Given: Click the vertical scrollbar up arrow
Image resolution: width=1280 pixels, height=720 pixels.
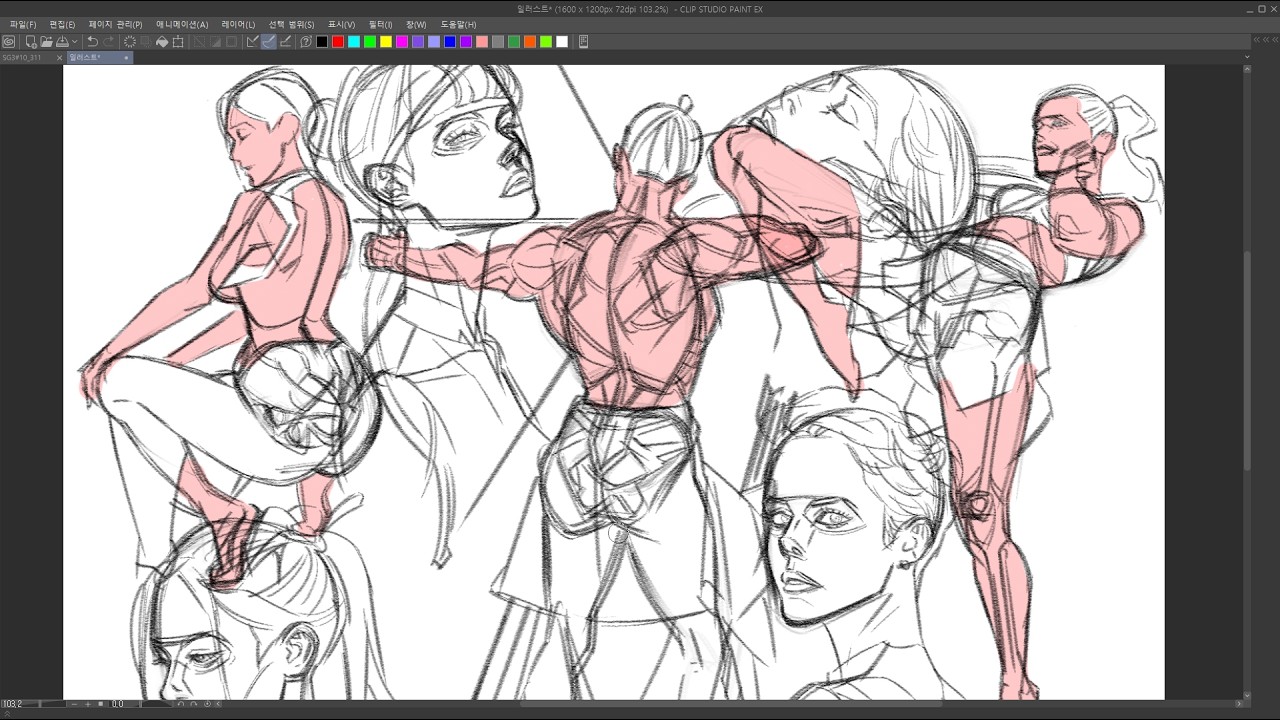Looking at the screenshot, I should click(1247, 69).
